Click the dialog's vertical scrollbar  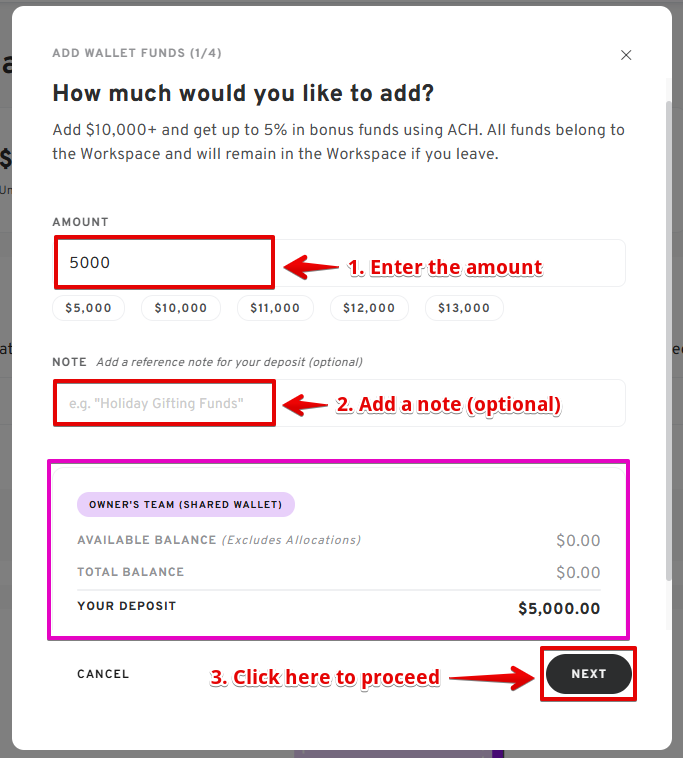[x=669, y=340]
